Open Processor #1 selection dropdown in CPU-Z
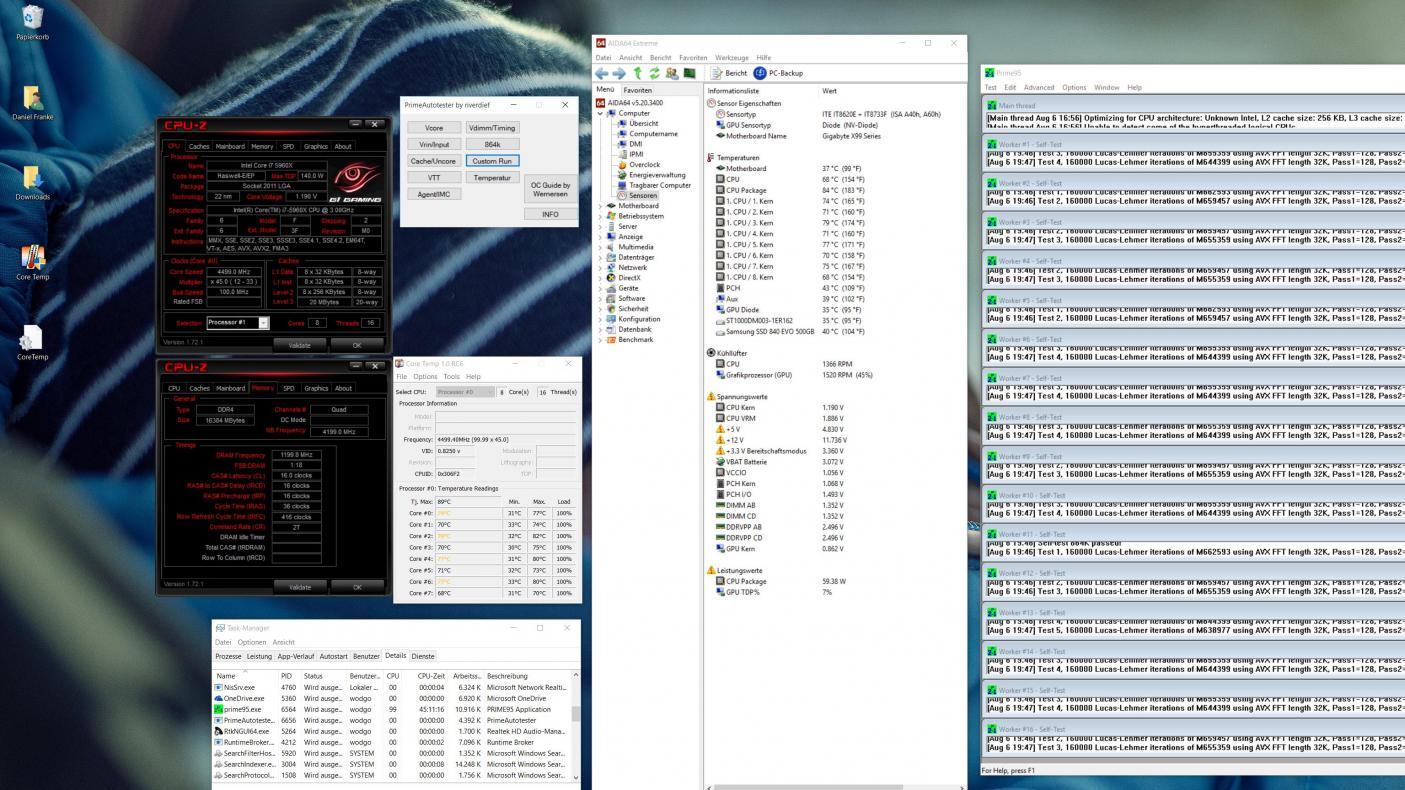This screenshot has width=1405, height=790. point(238,323)
